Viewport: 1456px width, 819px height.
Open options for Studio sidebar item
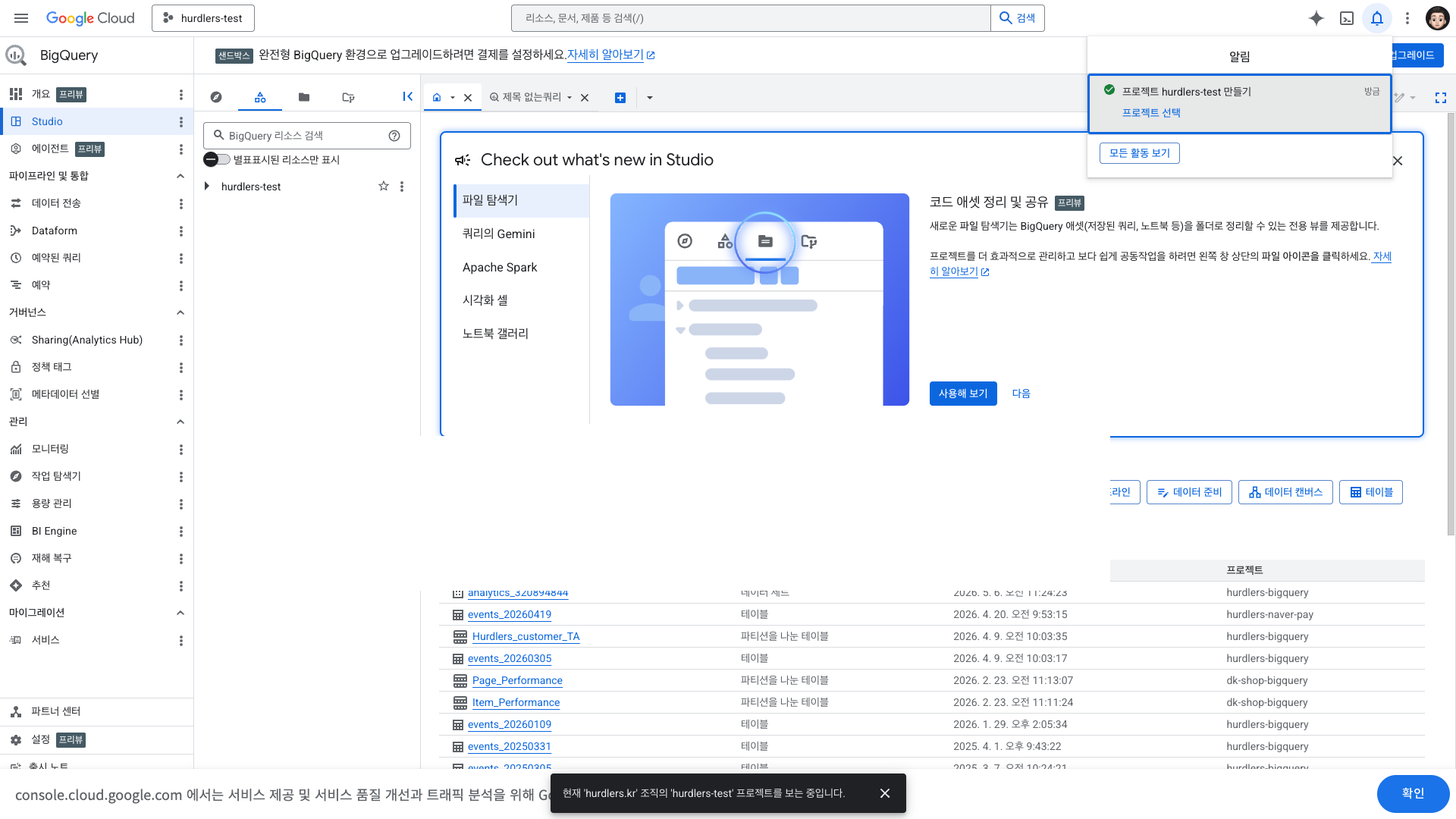pyautogui.click(x=181, y=122)
